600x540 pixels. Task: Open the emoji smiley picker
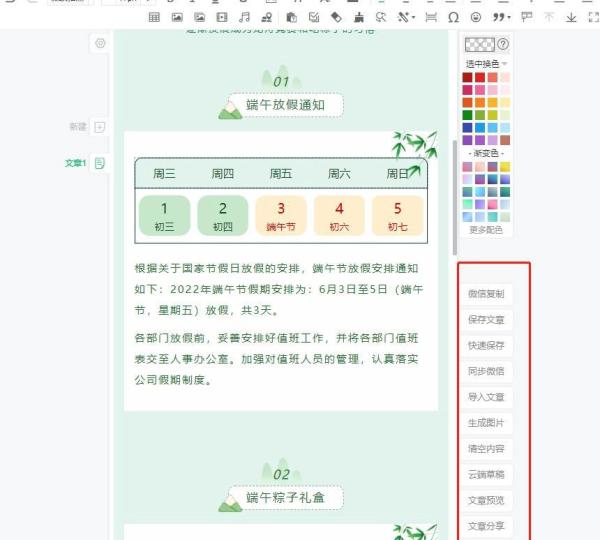[x=476, y=18]
